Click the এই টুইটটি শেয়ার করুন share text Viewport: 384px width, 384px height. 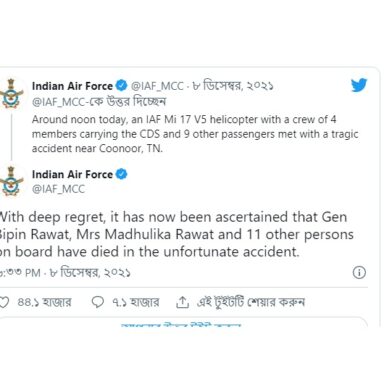pos(250,302)
